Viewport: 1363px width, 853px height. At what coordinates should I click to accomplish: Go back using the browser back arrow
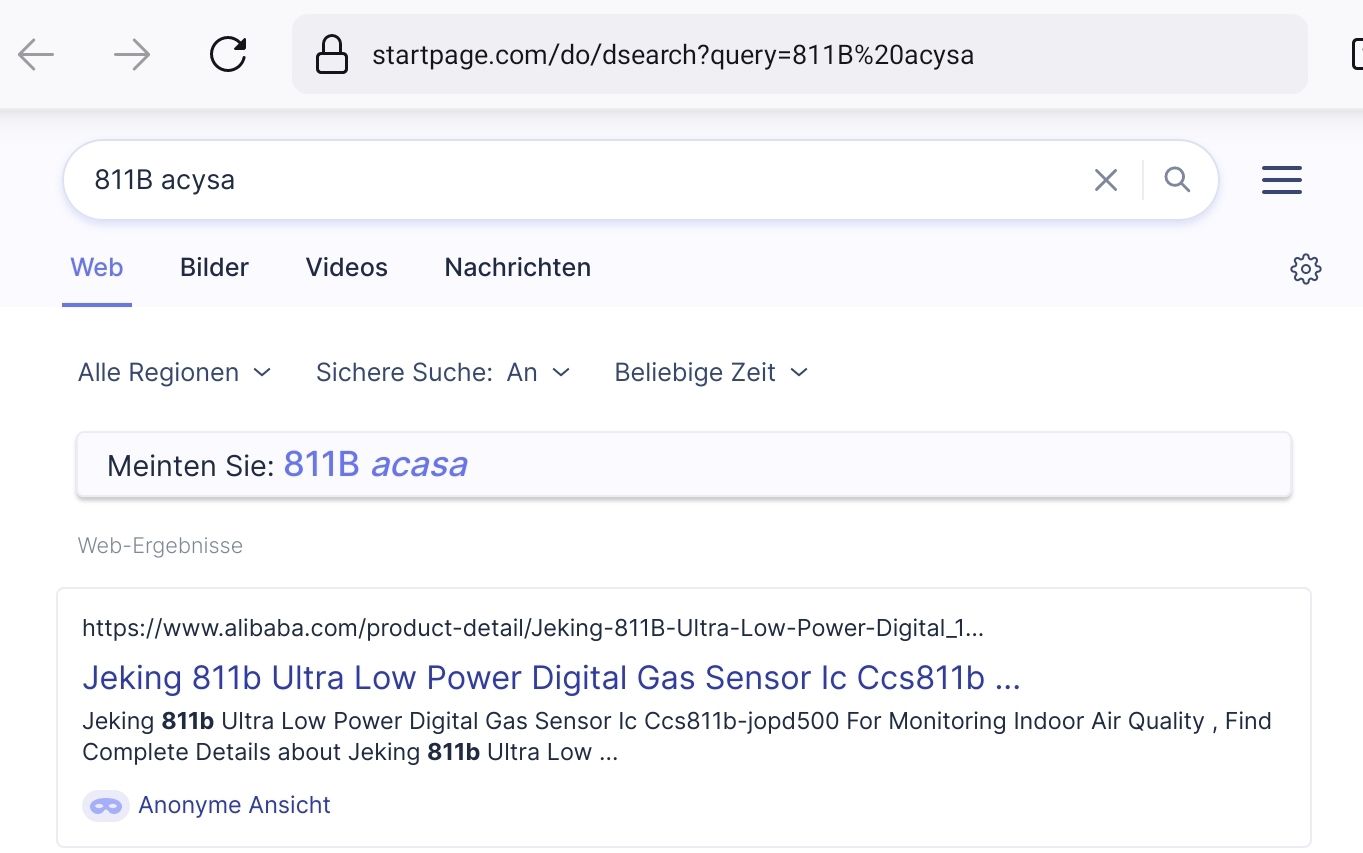click(x=36, y=55)
